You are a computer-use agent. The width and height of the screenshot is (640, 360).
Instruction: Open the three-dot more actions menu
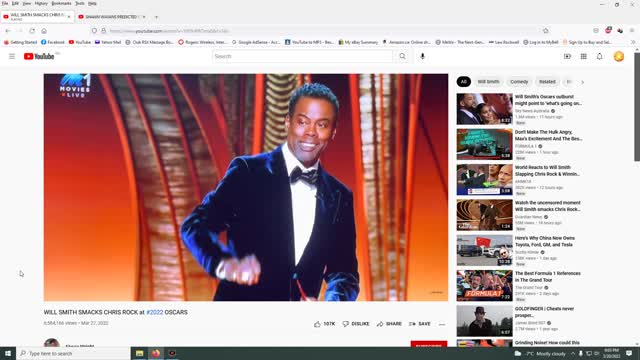(442, 324)
